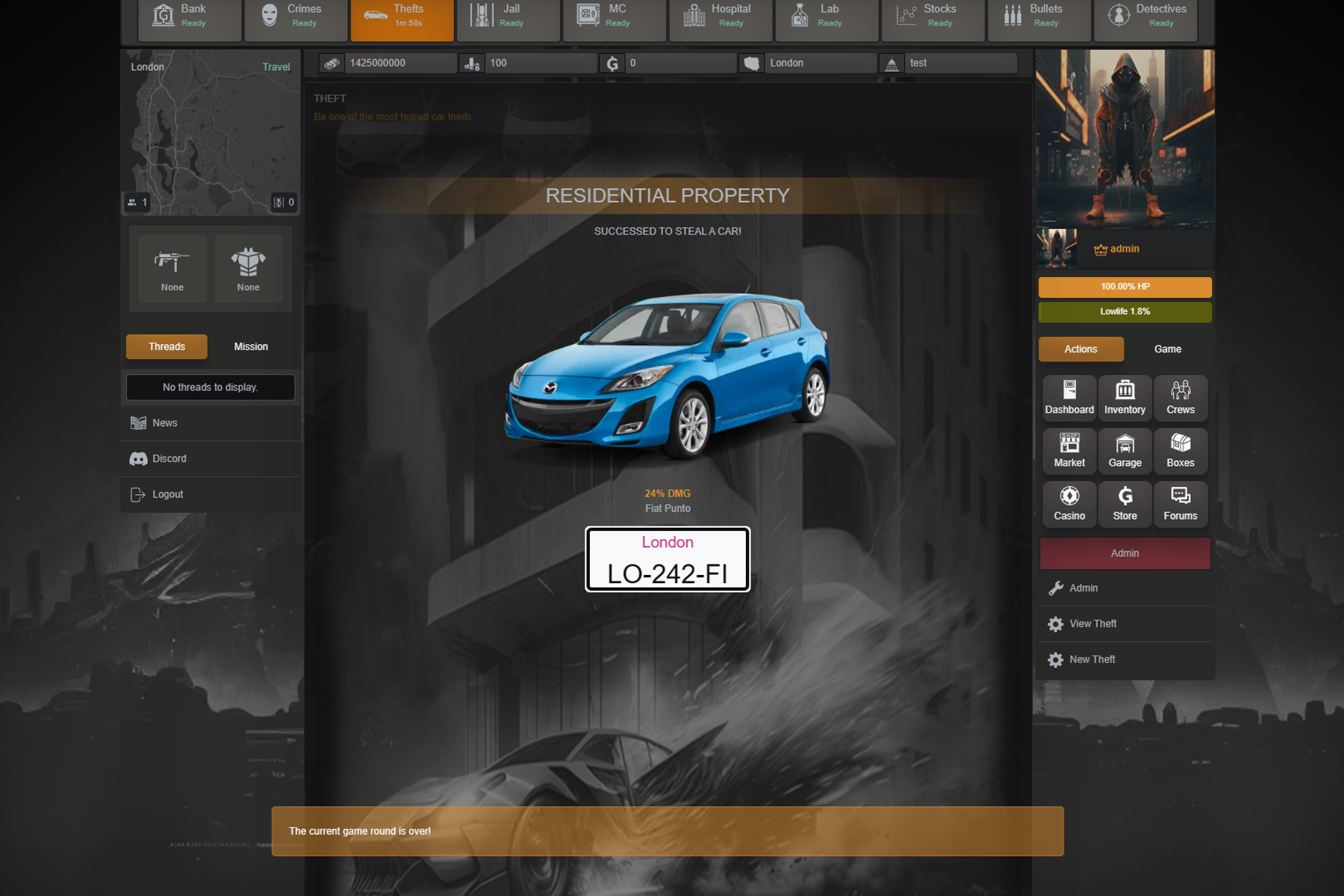Select the empty weapon slot

tap(172, 269)
